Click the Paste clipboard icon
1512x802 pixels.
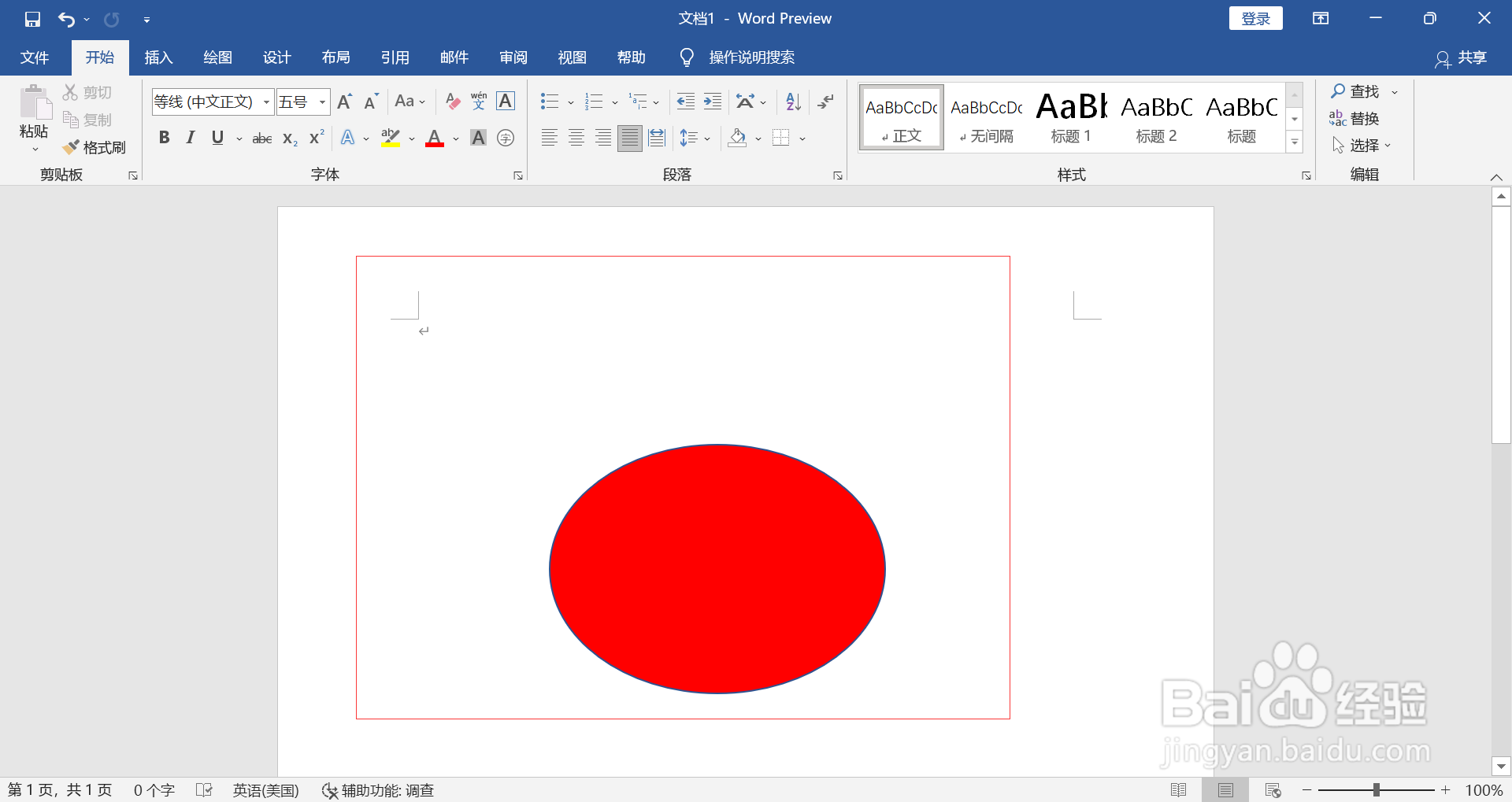coord(34,102)
